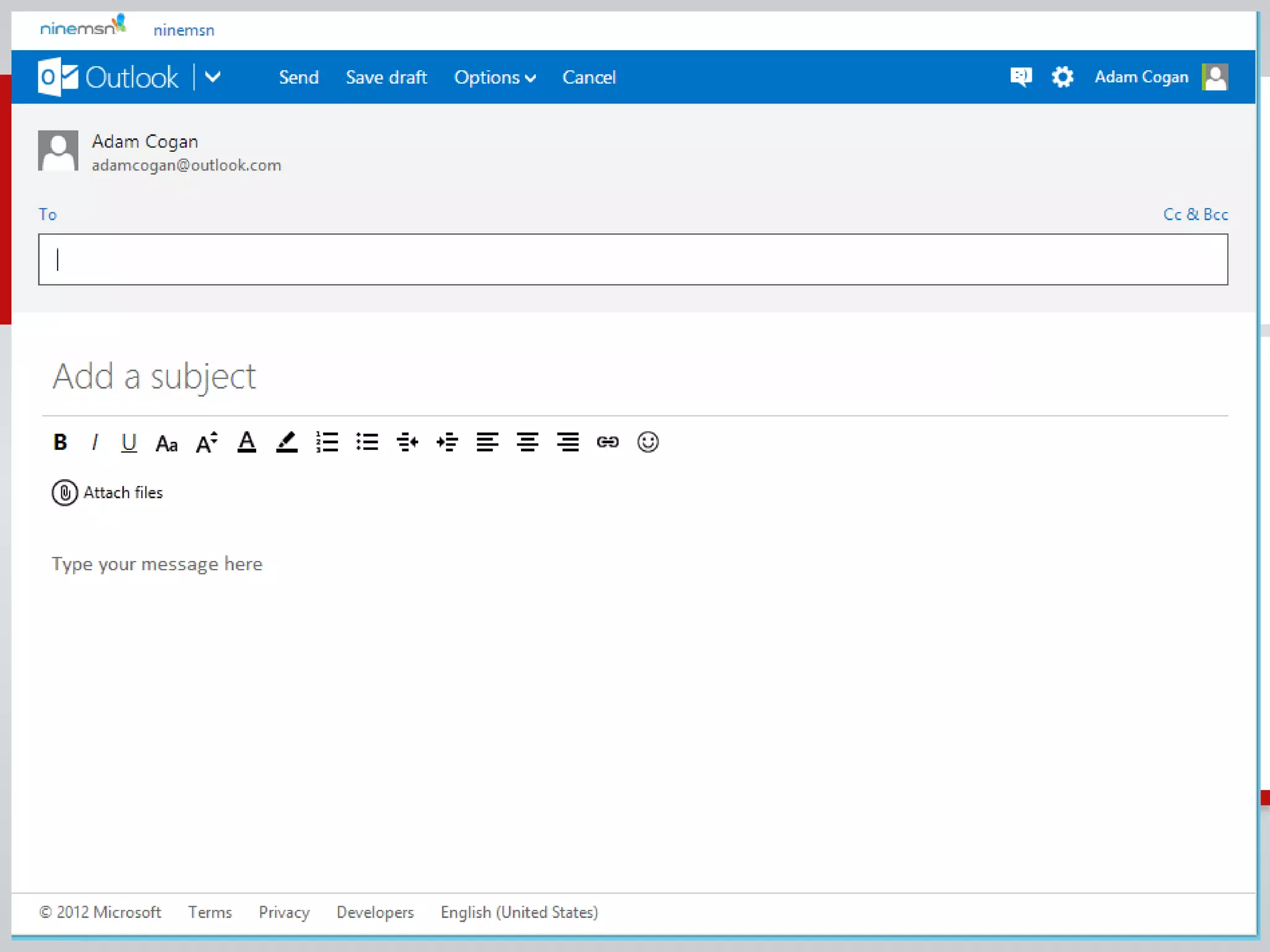Toggle italic text formatting
The width and height of the screenshot is (1270, 952).
coord(94,443)
